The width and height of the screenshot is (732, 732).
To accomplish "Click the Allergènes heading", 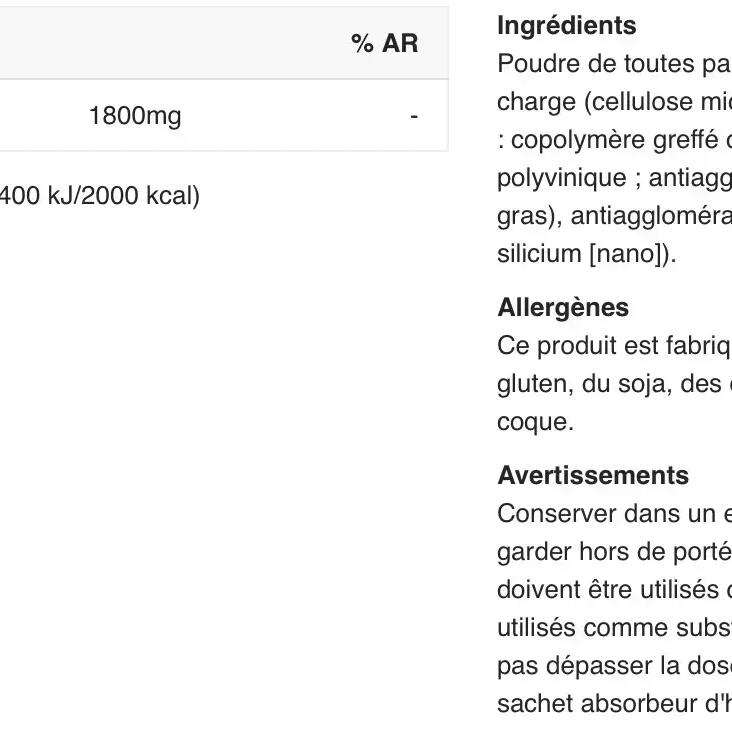I will pos(563,307).
